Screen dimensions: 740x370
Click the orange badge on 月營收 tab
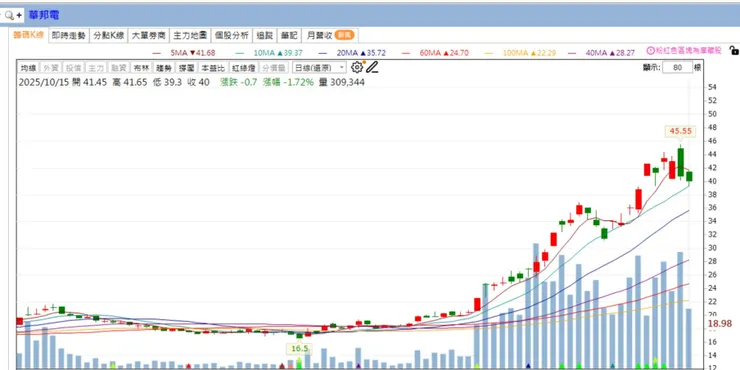(345, 35)
